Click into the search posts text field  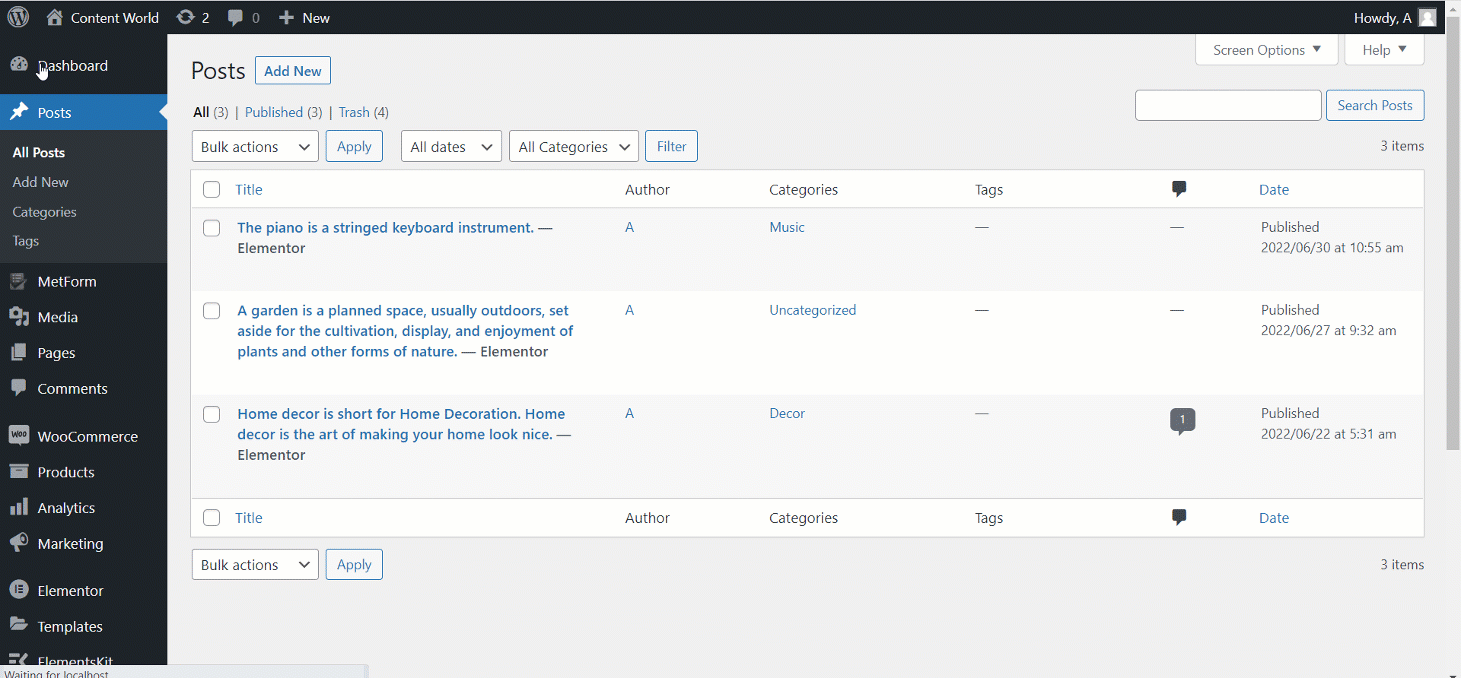pos(1228,105)
